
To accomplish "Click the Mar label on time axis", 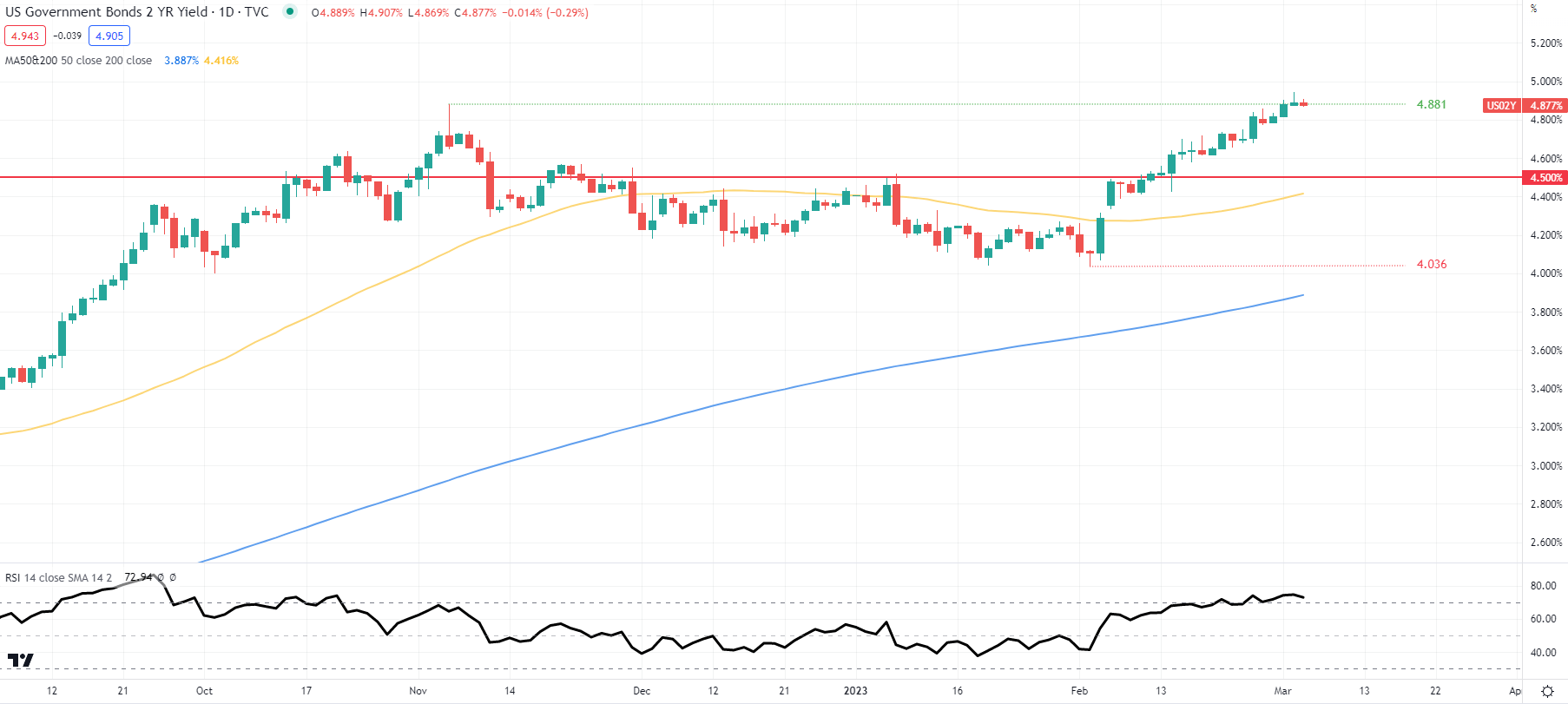I will point(1282,691).
